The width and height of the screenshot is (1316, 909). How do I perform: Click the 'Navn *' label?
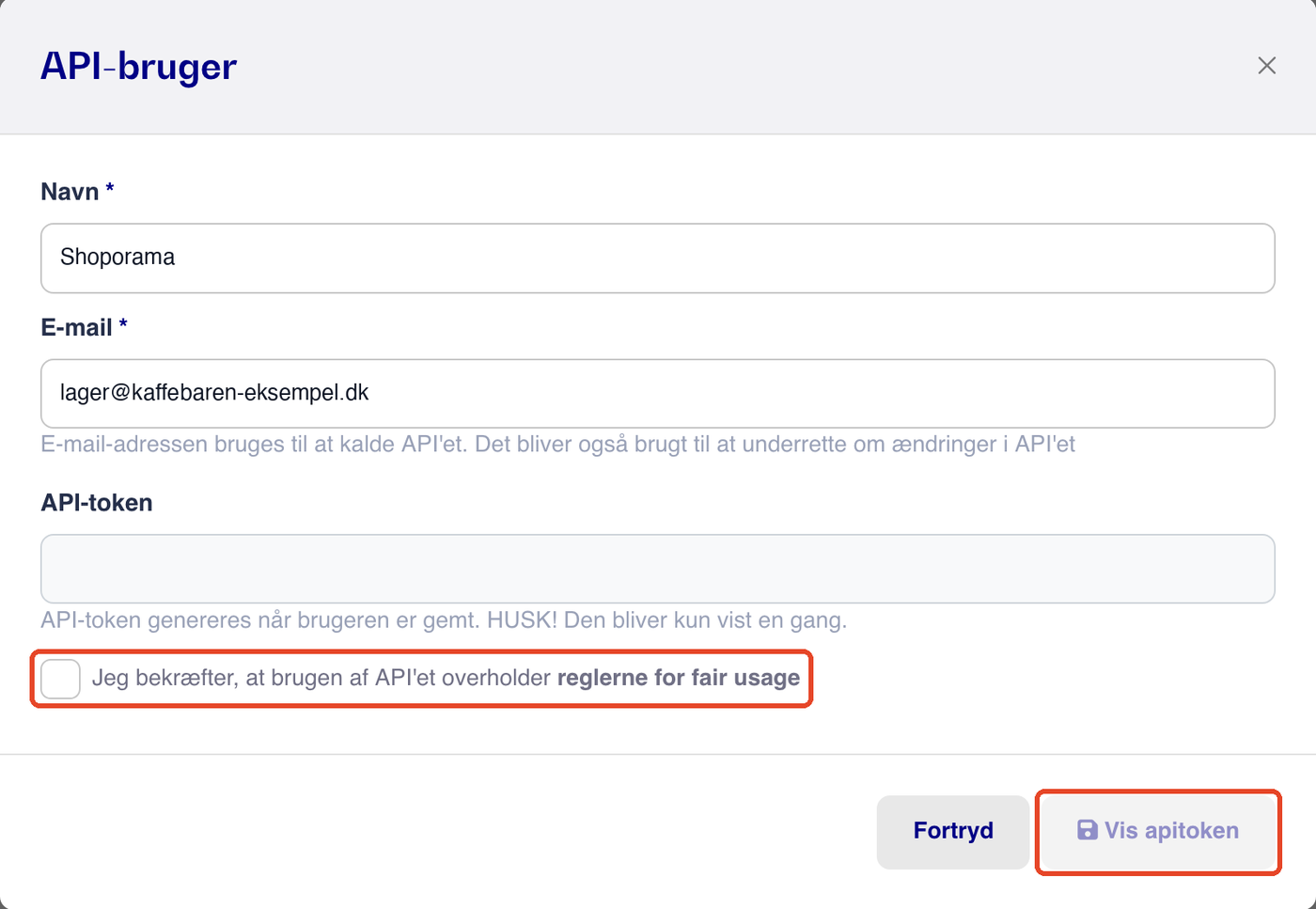pos(77,192)
